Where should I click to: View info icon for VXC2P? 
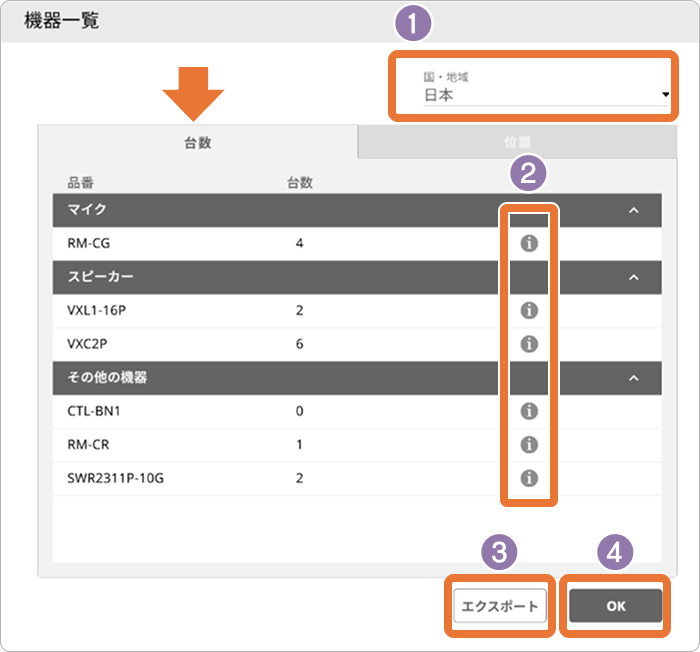click(529, 344)
